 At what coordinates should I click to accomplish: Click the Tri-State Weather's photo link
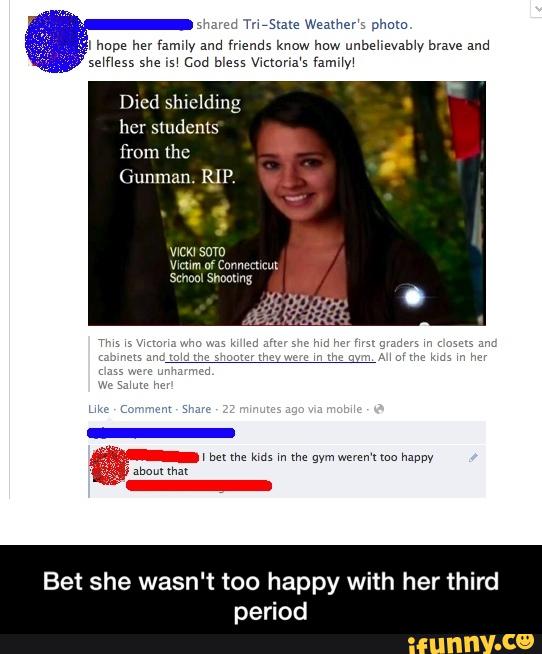(x=328, y=25)
